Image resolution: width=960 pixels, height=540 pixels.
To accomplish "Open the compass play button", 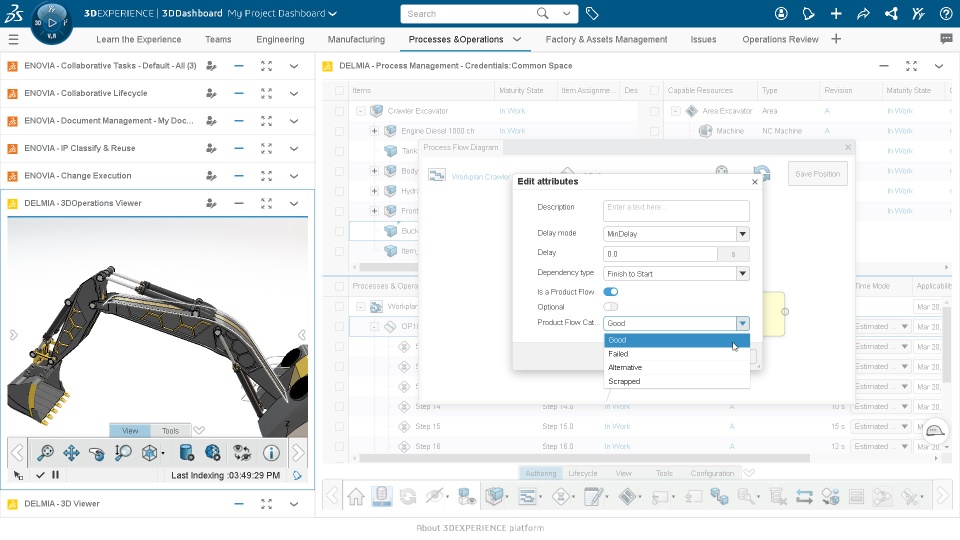I will 52,23.
